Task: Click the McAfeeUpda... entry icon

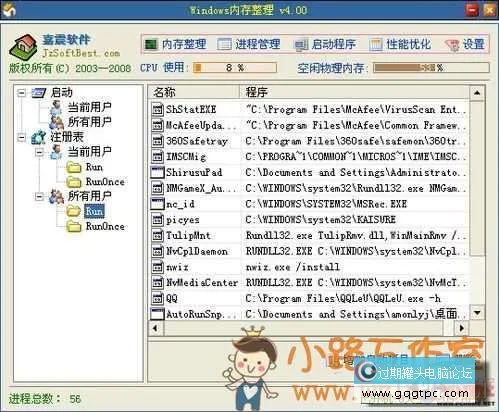Action: pyautogui.click(x=157, y=125)
